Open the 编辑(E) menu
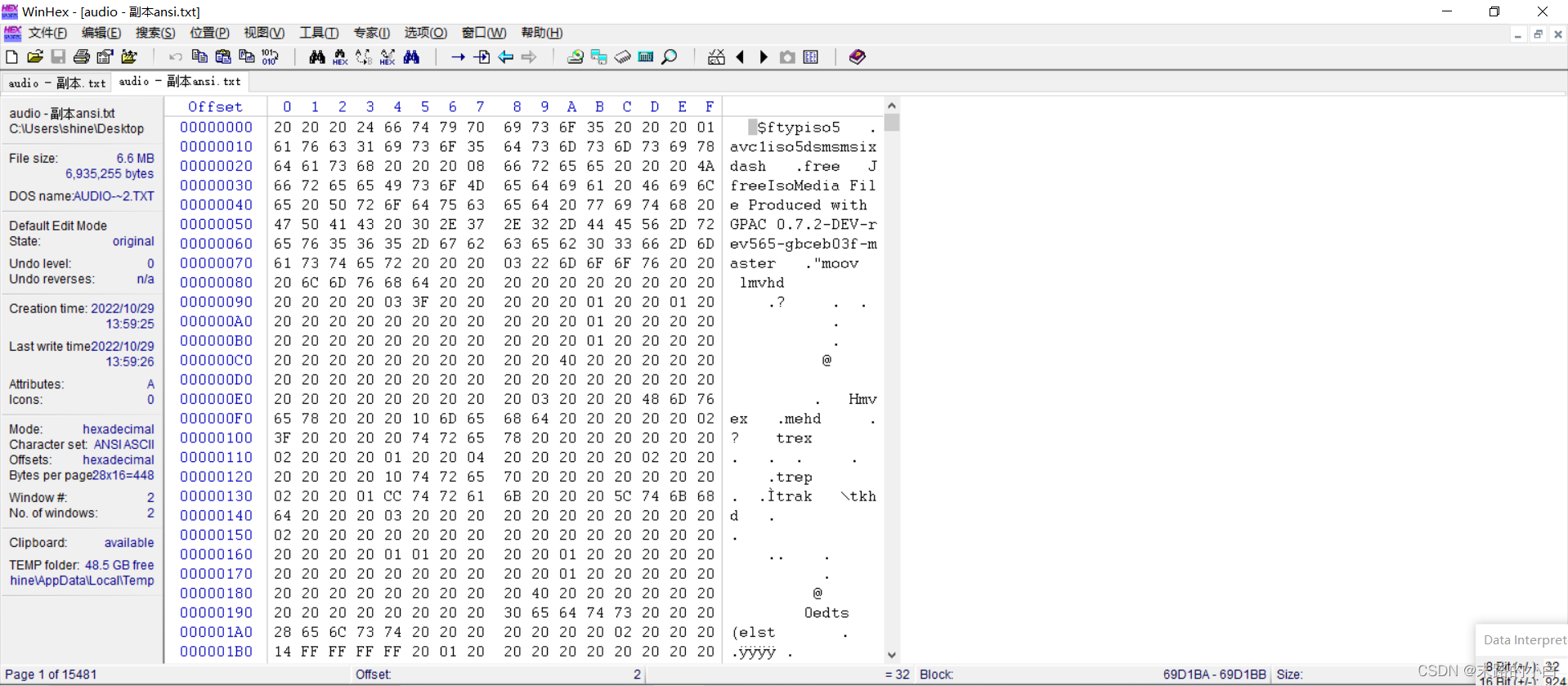Viewport: 1568px width, 686px height. click(x=101, y=33)
